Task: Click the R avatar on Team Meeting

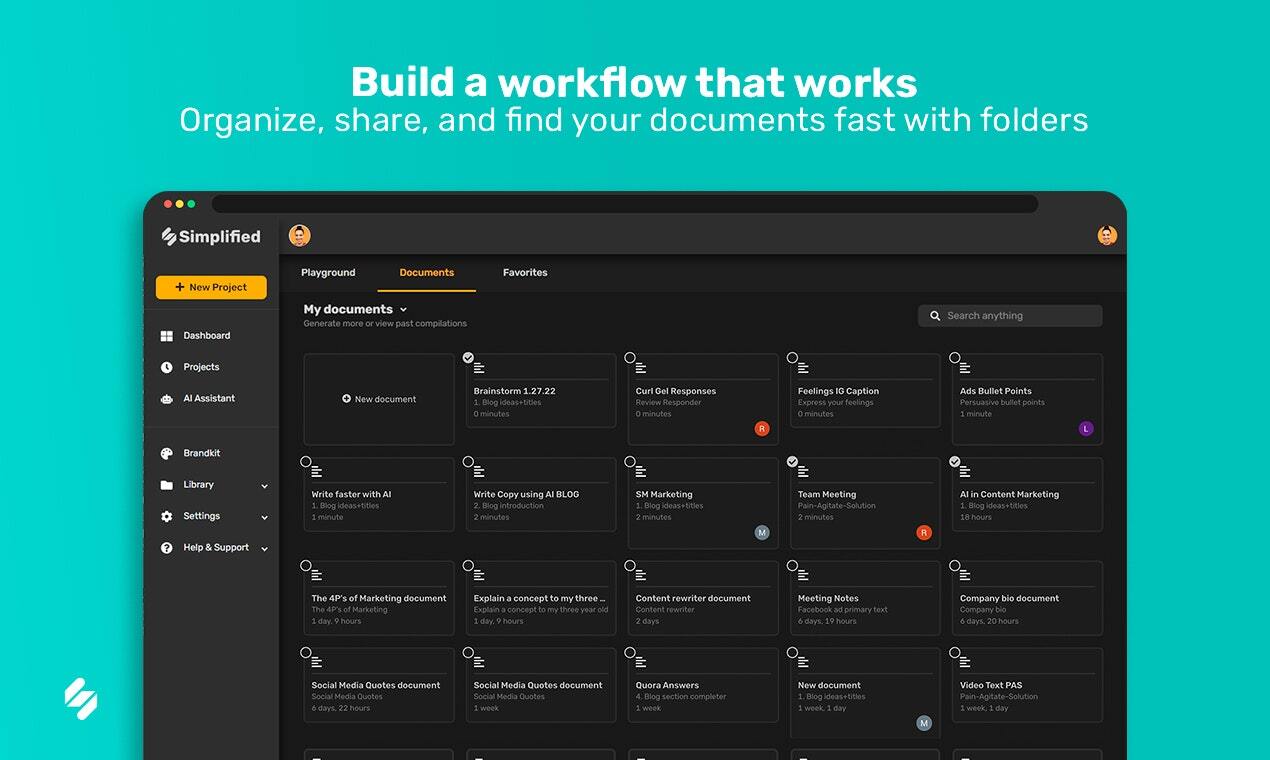Action: (x=924, y=533)
